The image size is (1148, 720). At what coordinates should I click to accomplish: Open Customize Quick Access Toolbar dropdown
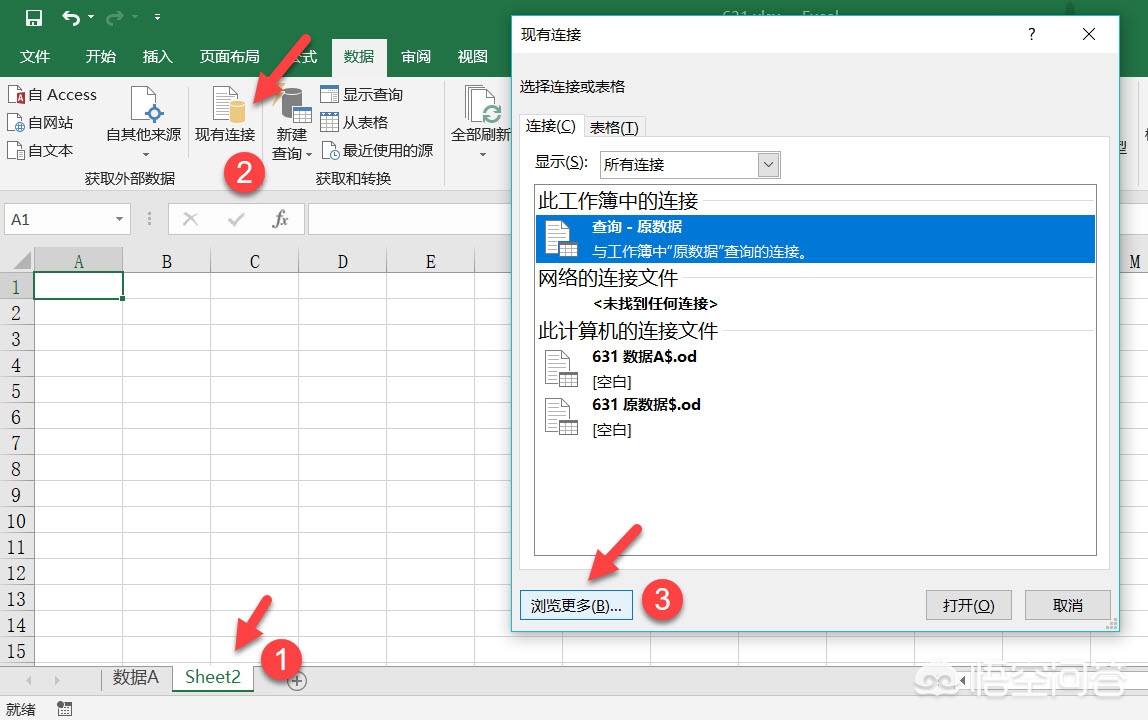point(157,17)
